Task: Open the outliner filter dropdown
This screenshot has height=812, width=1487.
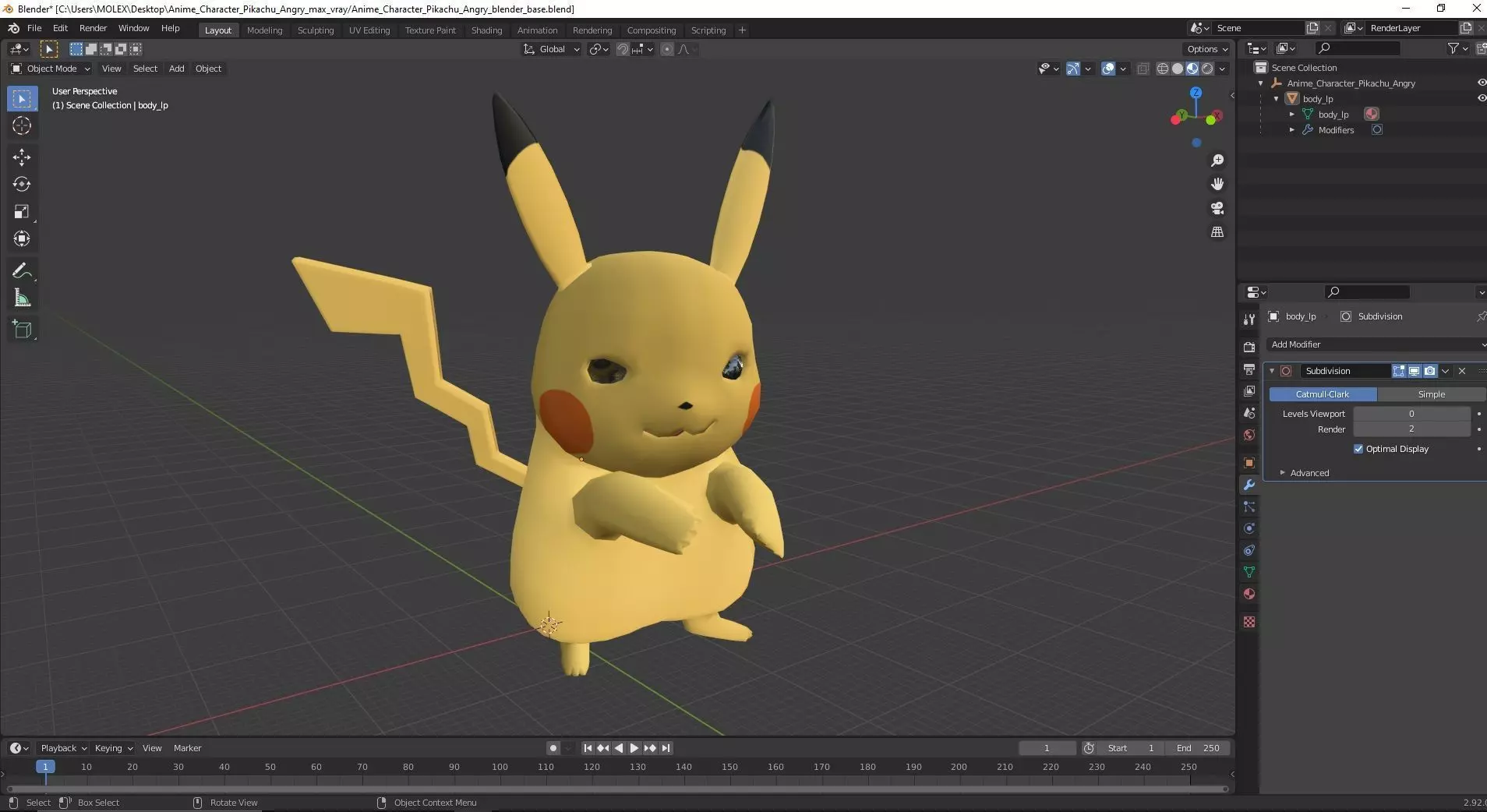Action: (x=1457, y=48)
